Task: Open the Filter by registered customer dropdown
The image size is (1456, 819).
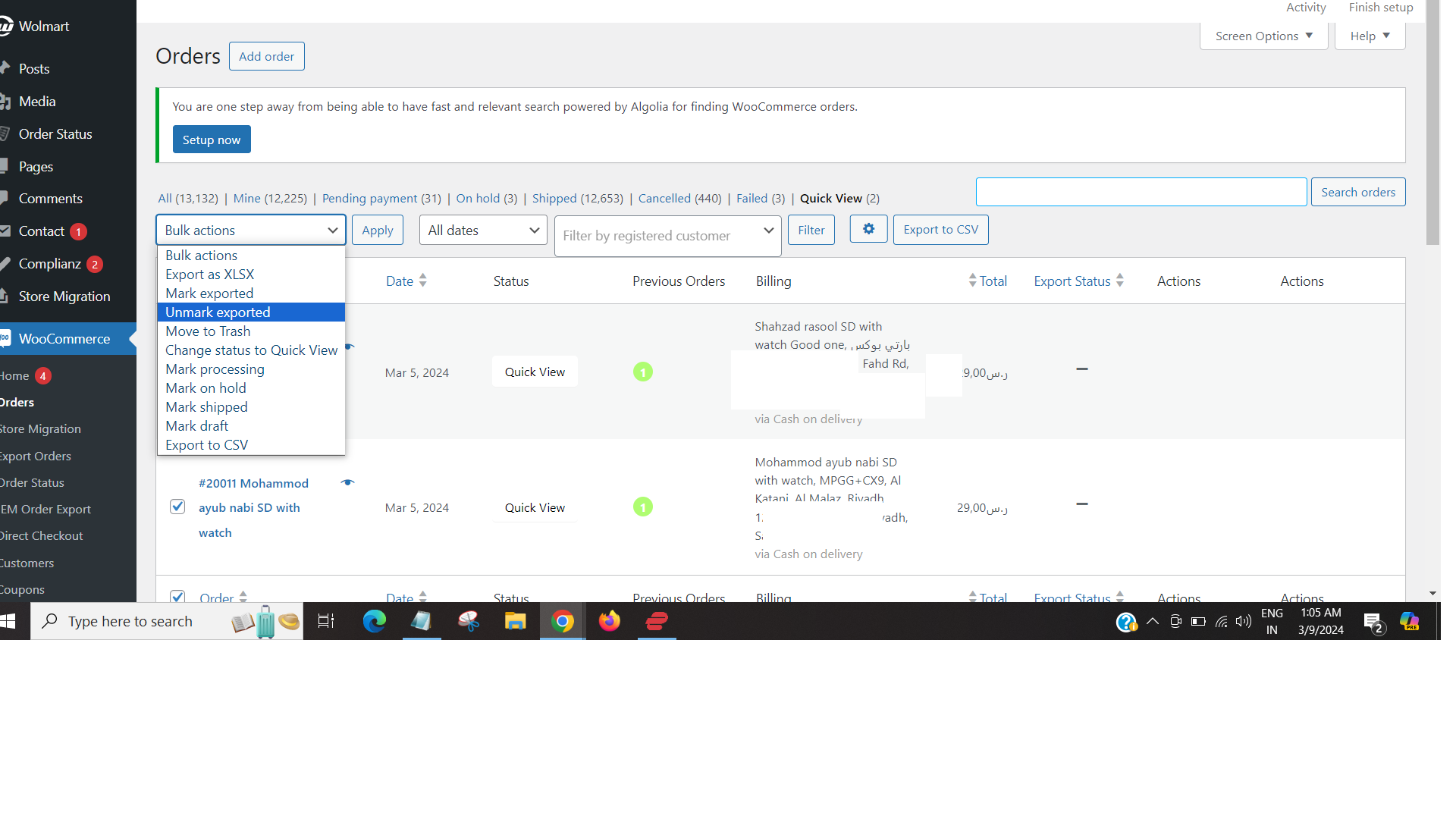Action: [667, 236]
